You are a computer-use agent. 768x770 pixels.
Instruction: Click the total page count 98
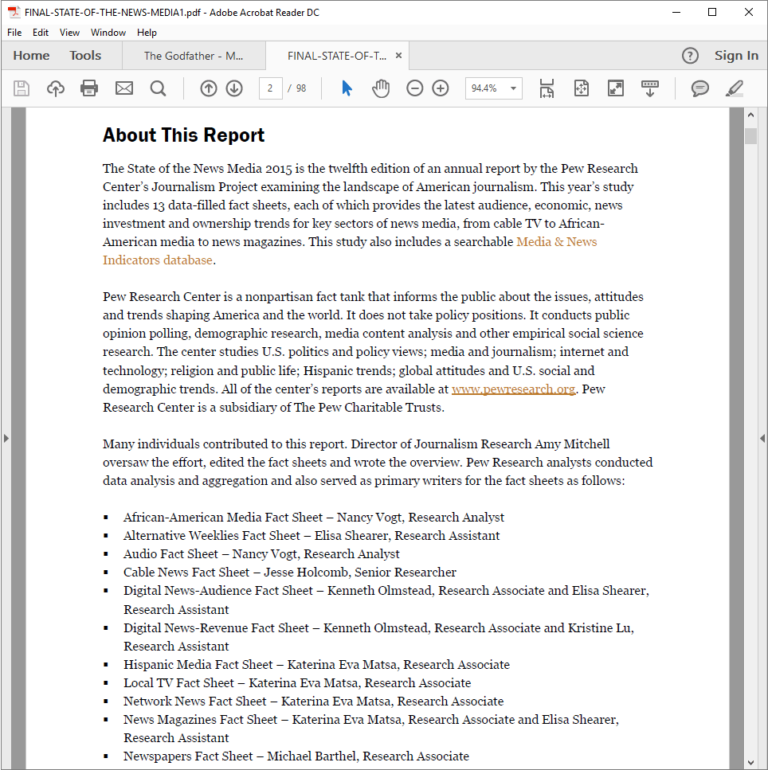[x=301, y=88]
